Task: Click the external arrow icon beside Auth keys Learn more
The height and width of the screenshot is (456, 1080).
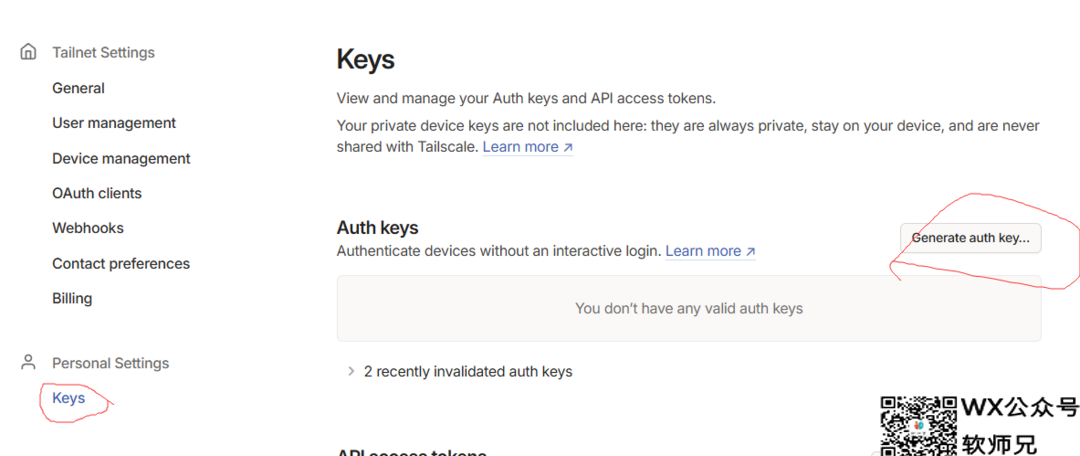Action: 751,251
